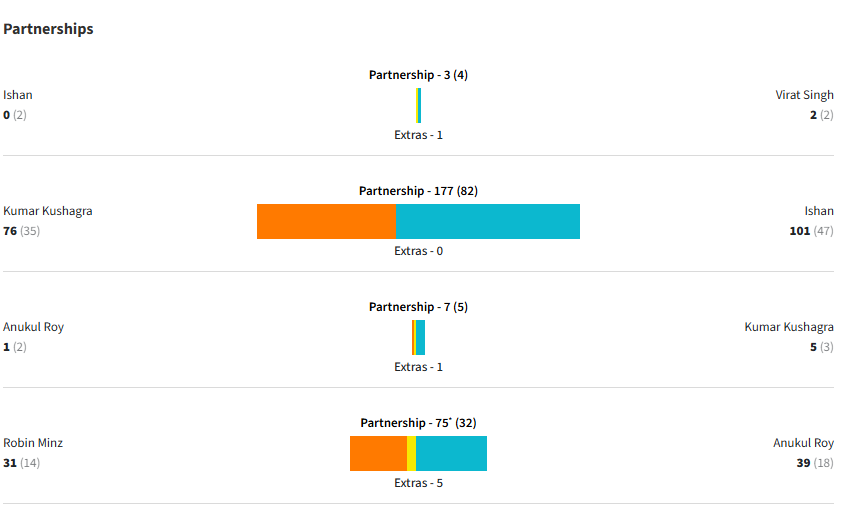Click the "Partnership - 177 (82)" label

click(x=418, y=191)
